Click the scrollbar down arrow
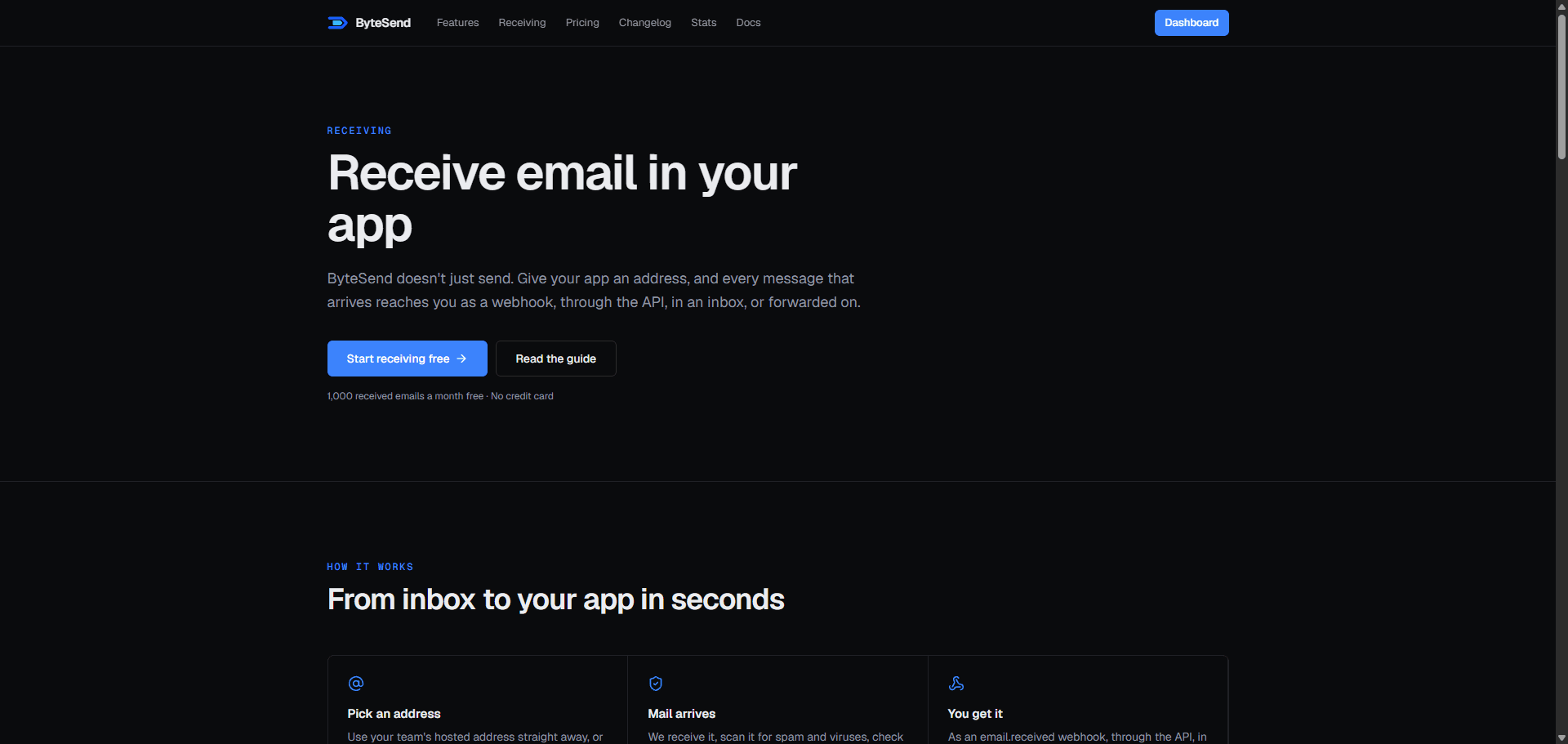Screen dimensions: 1568x744 pos(1561,737)
